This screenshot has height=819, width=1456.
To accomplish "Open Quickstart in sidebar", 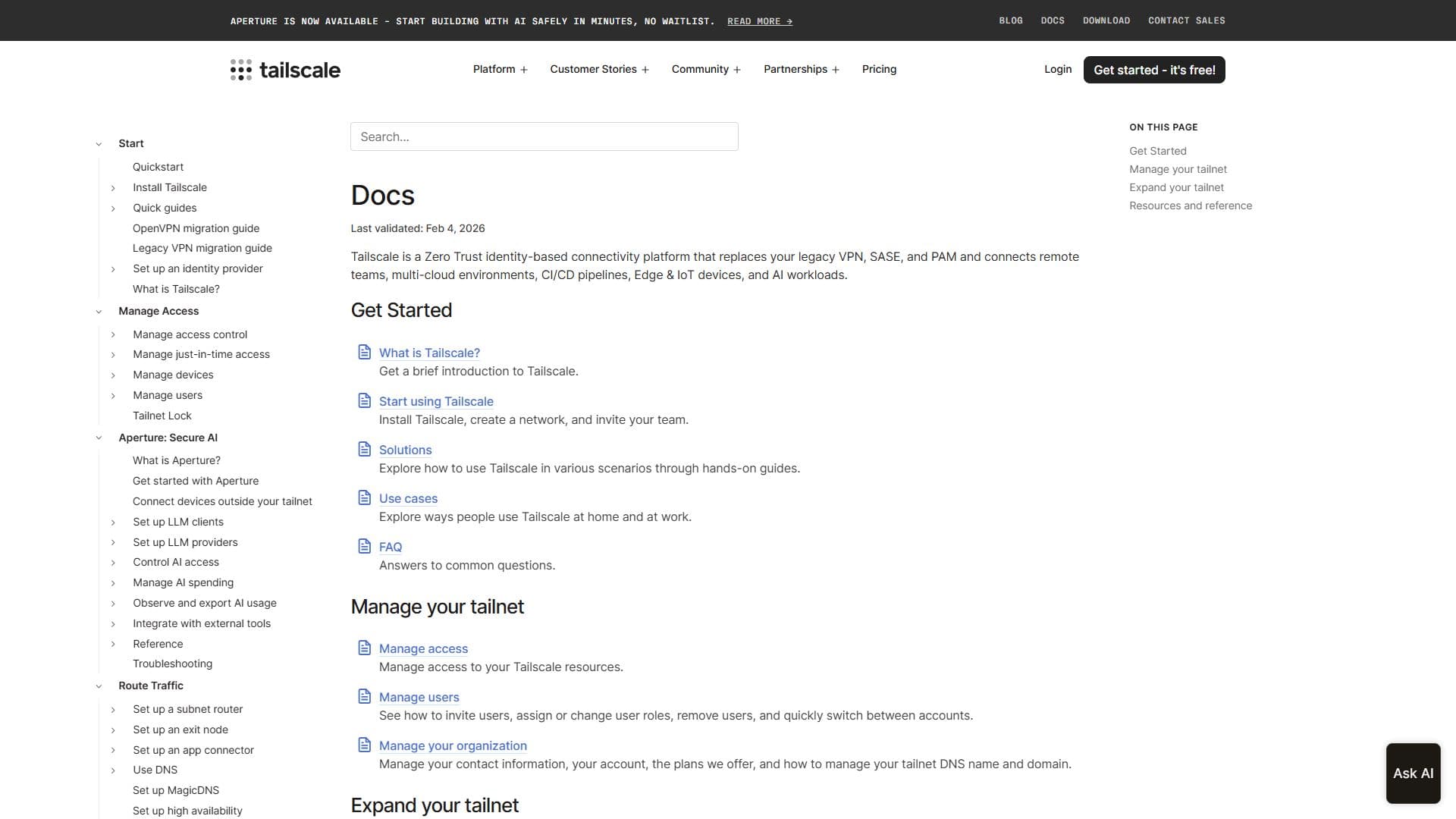I will click(158, 167).
